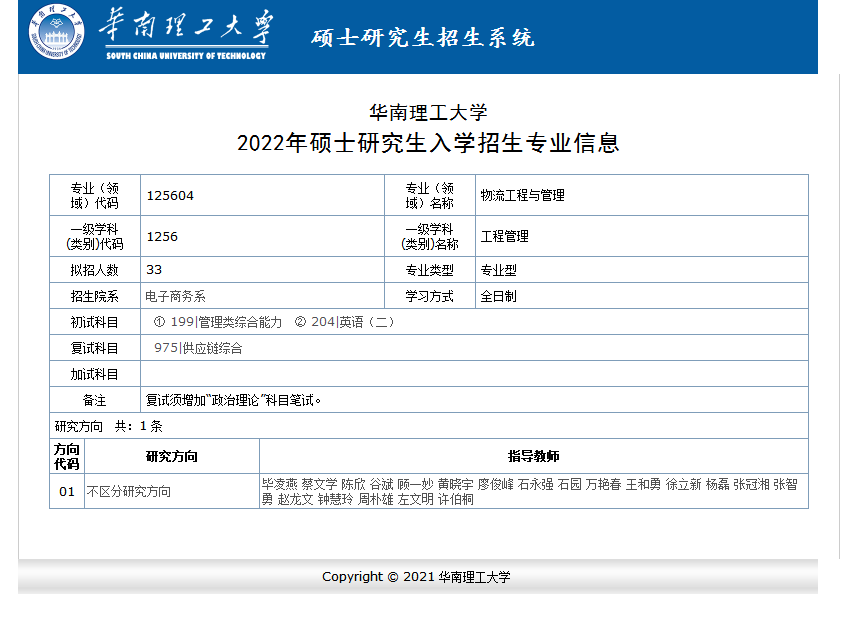Click the 2022年硕士研究生入学招生专业信息 title
859x622 pixels.
pos(428,143)
